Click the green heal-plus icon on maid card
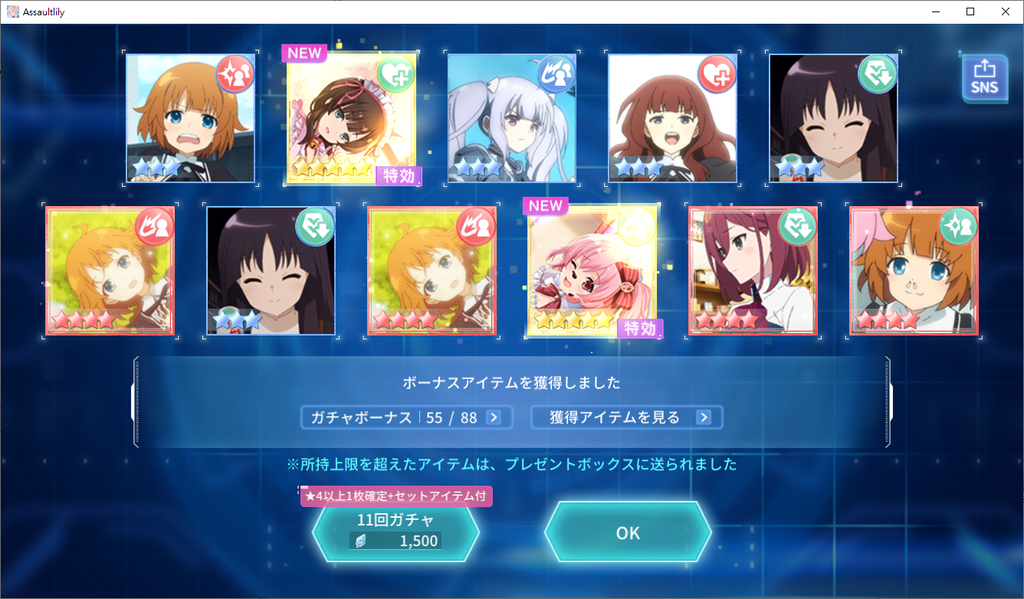The height and width of the screenshot is (599, 1024). (396, 74)
